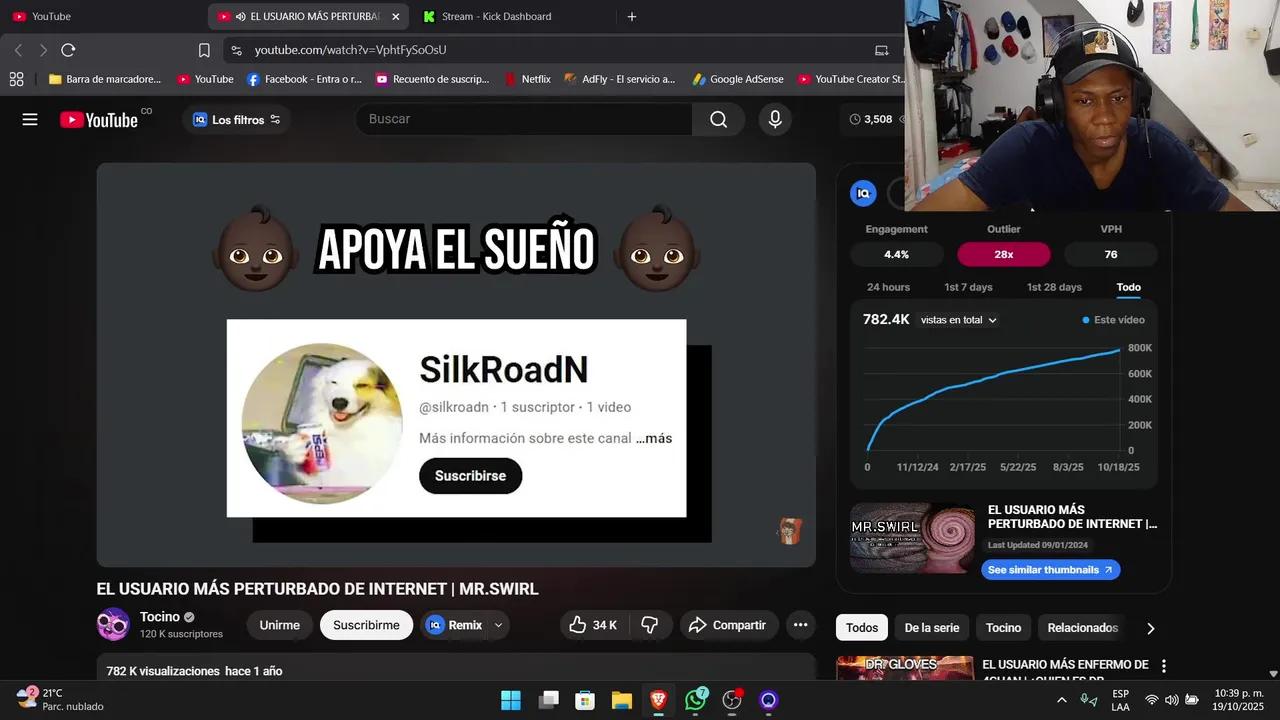This screenshot has width=1280, height=720.
Task: Click inside the Buscar search field
Action: click(524, 119)
